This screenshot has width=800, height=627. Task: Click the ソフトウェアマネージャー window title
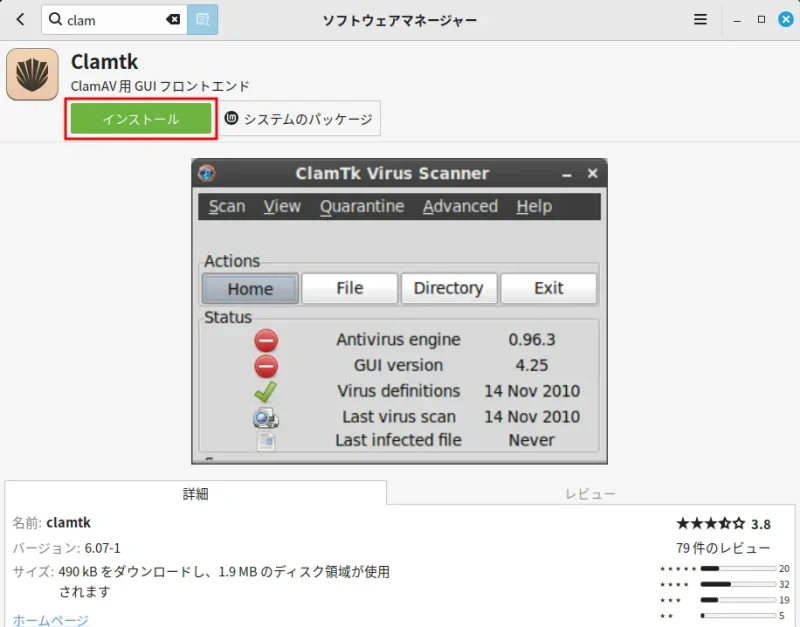point(400,20)
